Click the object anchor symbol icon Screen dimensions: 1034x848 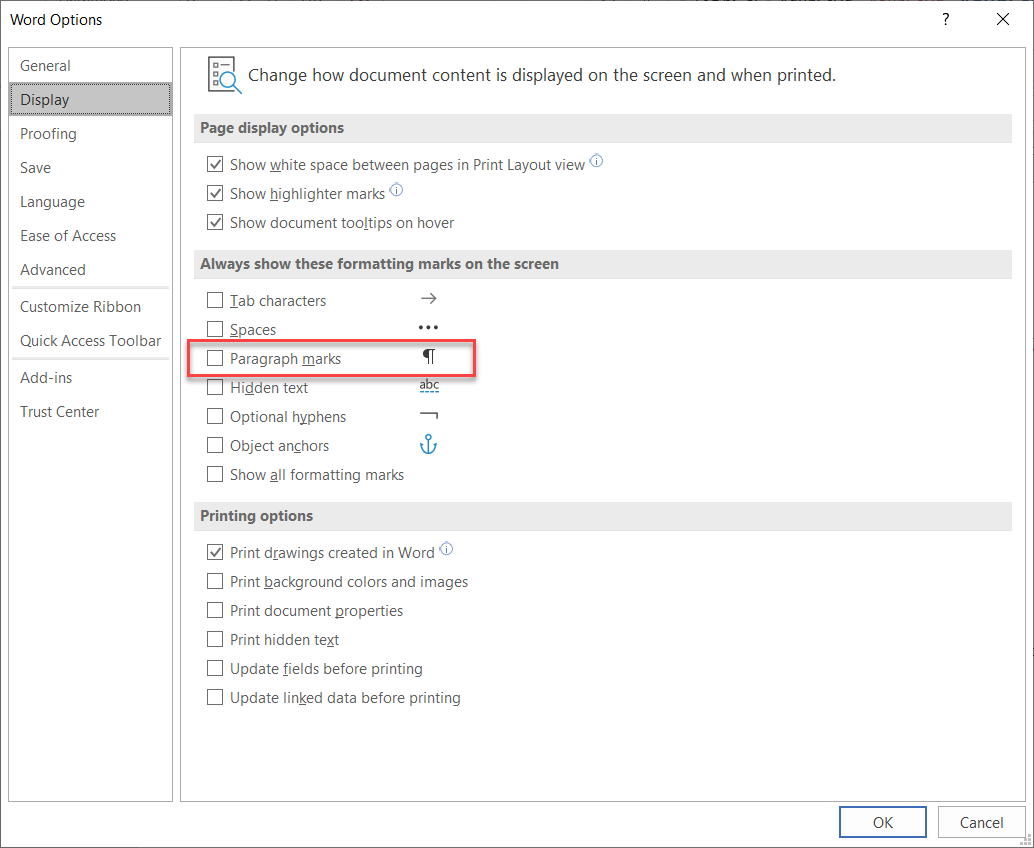click(428, 446)
